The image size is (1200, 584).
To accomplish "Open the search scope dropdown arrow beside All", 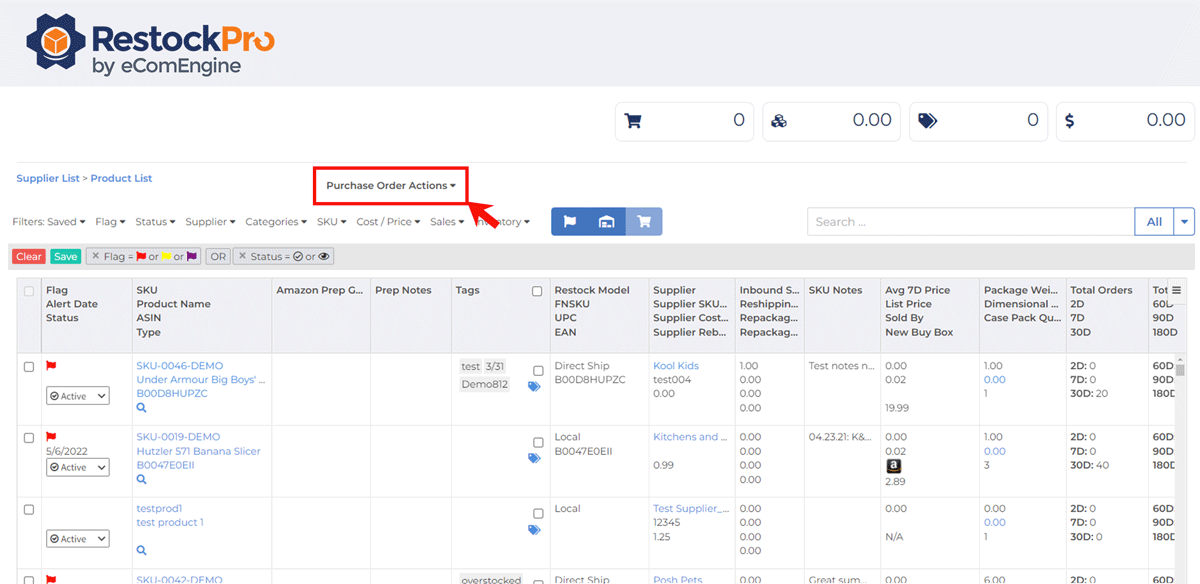I will [x=1185, y=222].
